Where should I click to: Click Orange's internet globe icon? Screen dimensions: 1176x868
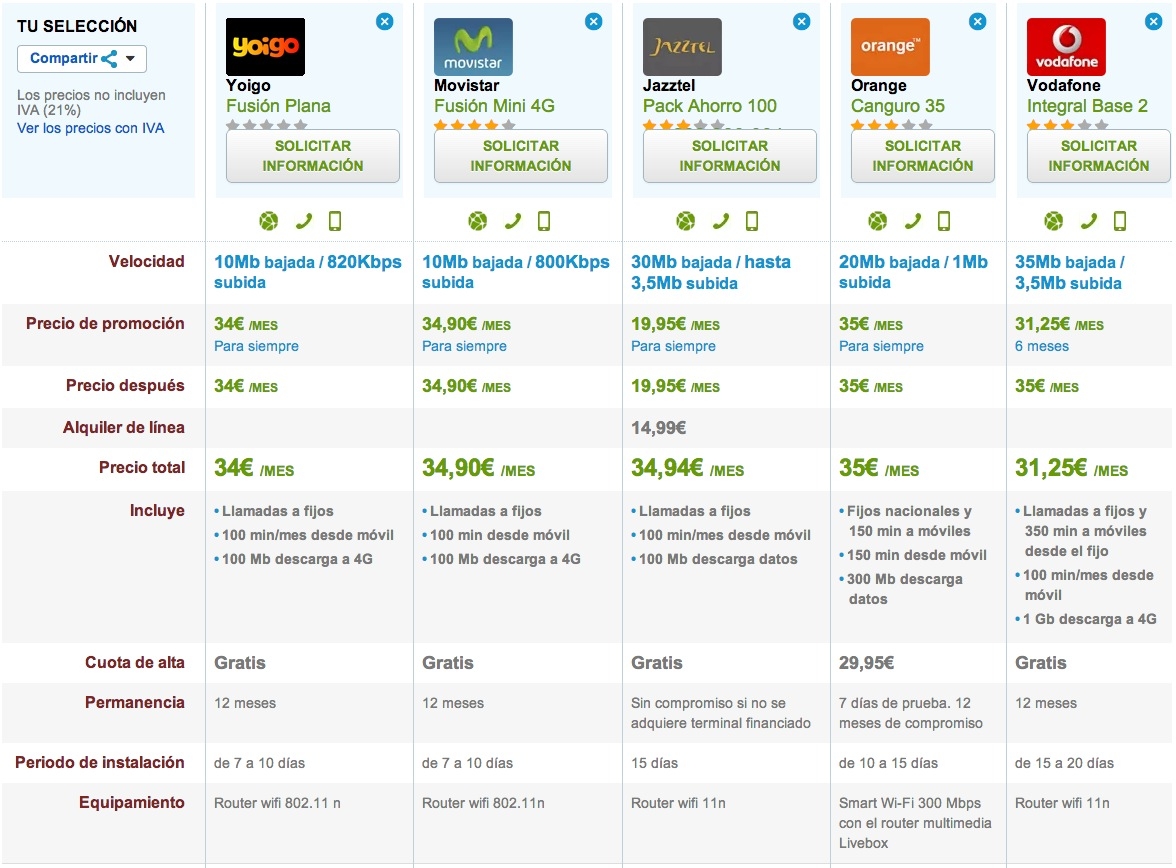[878, 221]
